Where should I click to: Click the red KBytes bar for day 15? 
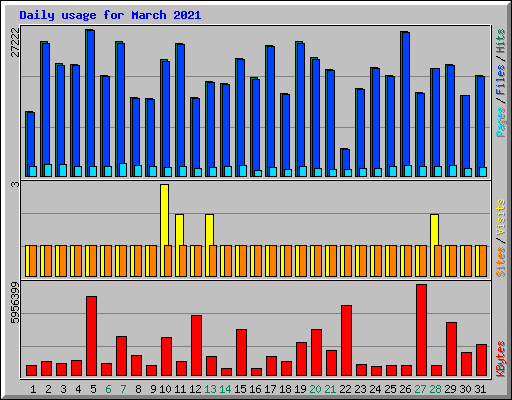tap(241, 352)
